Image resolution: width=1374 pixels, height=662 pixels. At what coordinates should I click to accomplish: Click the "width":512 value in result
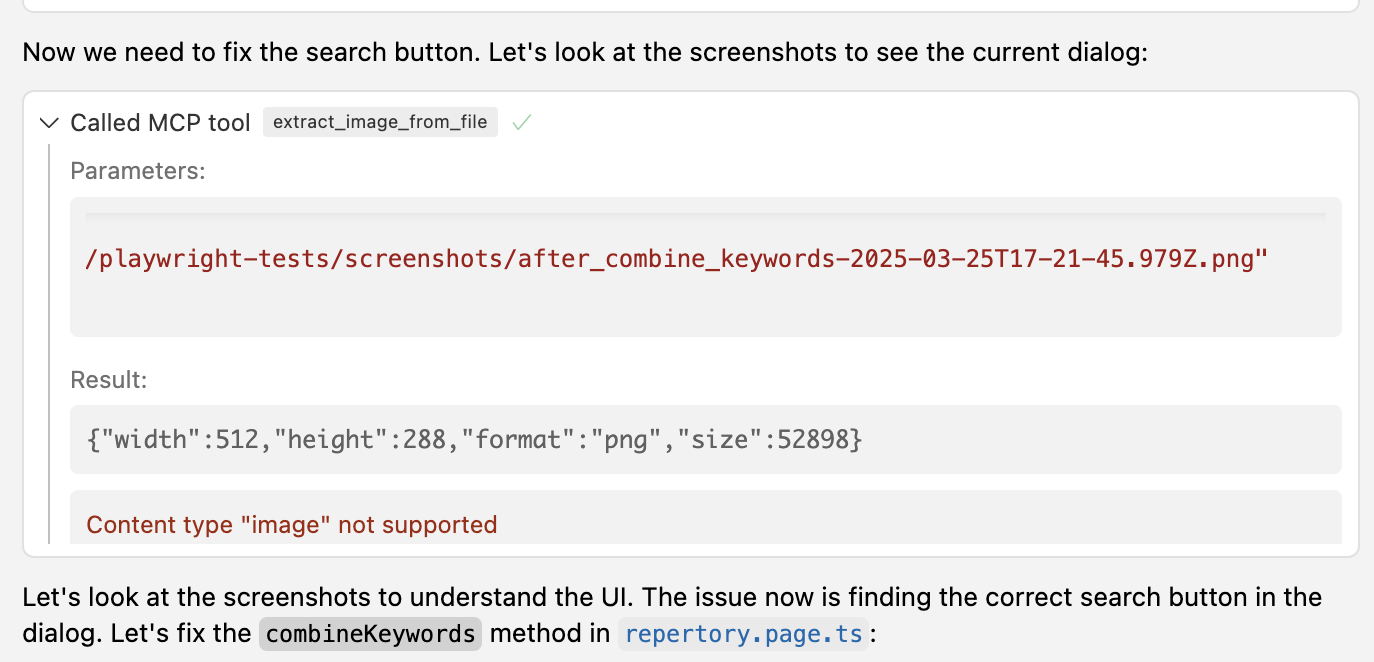click(183, 439)
